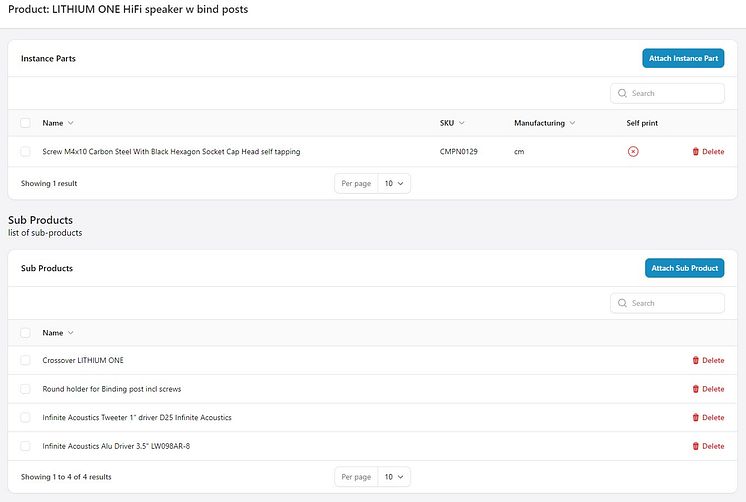The width and height of the screenshot is (746, 502).
Task: Click the red Self print X status icon
Action: click(633, 151)
